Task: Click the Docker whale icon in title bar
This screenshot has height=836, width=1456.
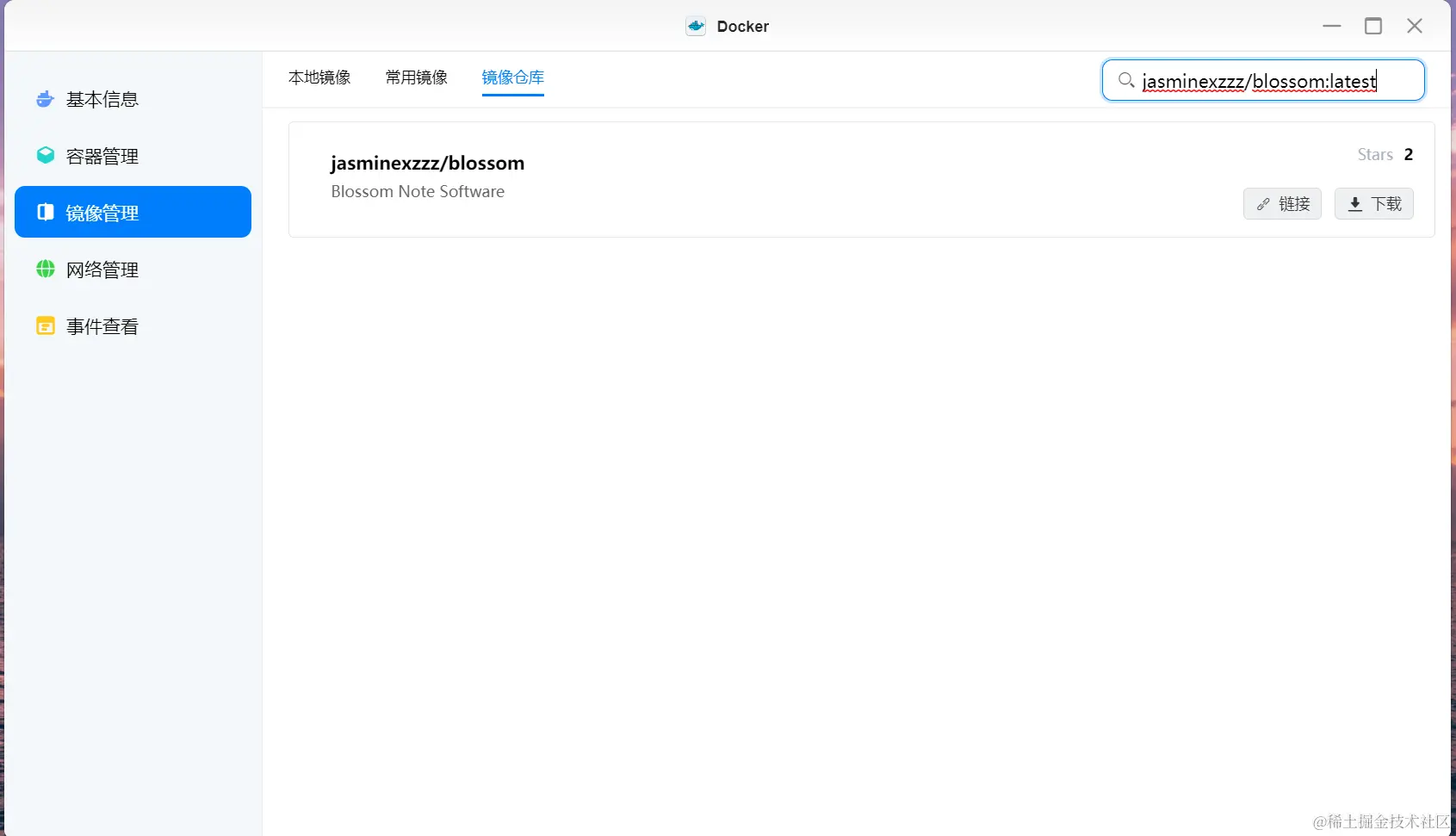Action: coord(696,26)
